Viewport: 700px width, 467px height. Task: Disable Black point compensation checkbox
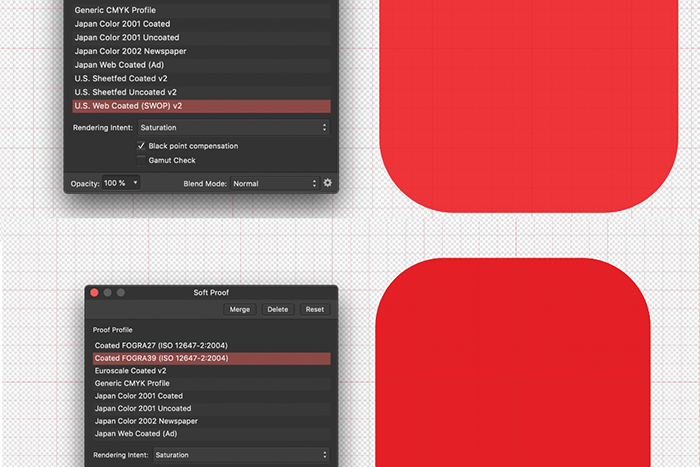(141, 146)
